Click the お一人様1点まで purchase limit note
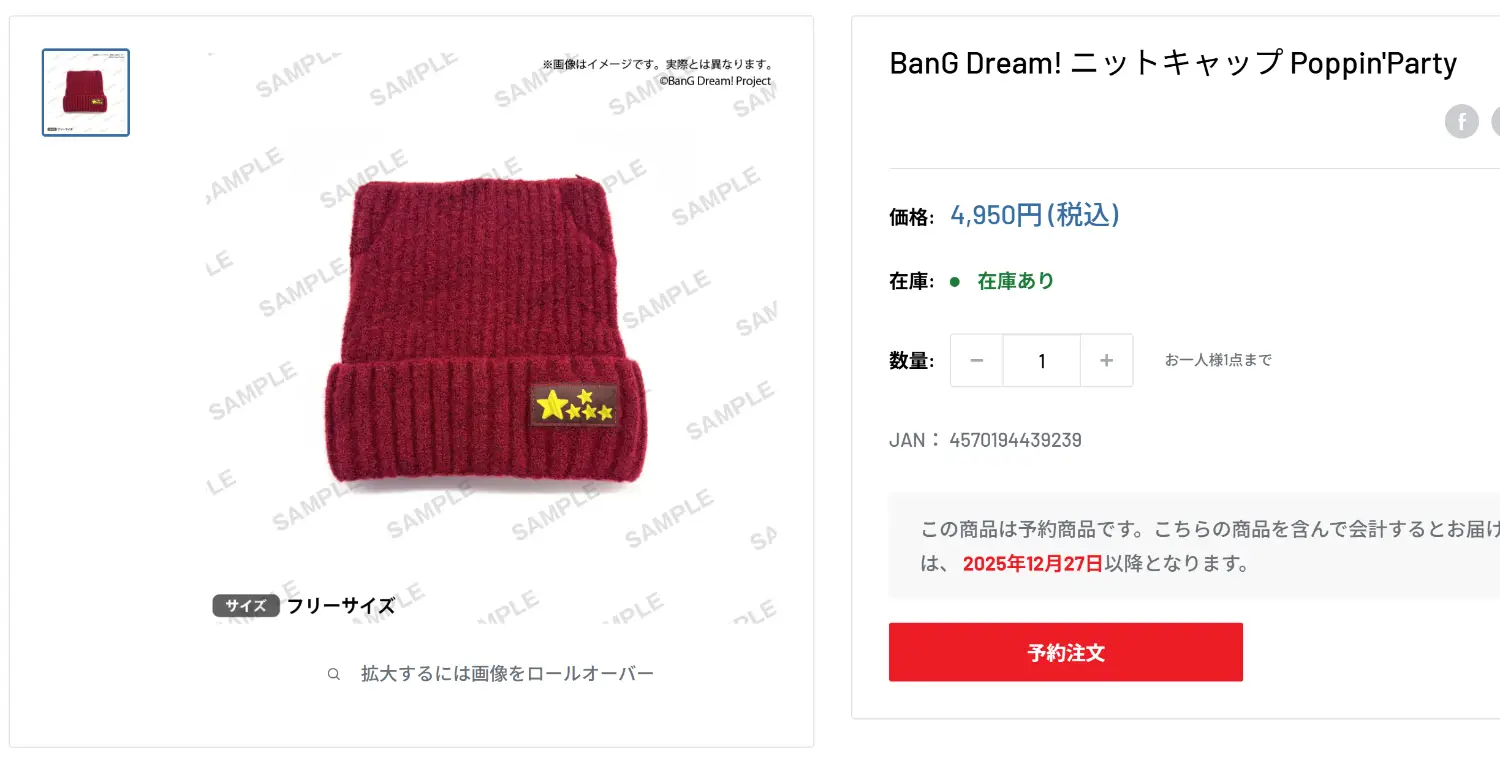 (1218, 360)
